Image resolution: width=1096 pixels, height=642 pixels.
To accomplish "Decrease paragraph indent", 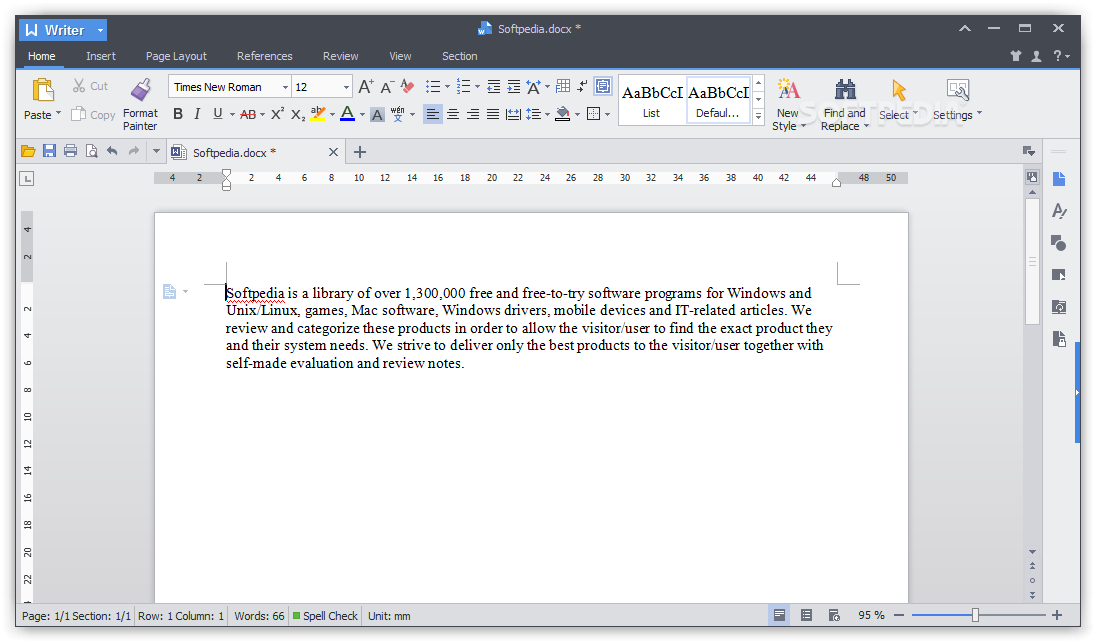I will tap(493, 87).
